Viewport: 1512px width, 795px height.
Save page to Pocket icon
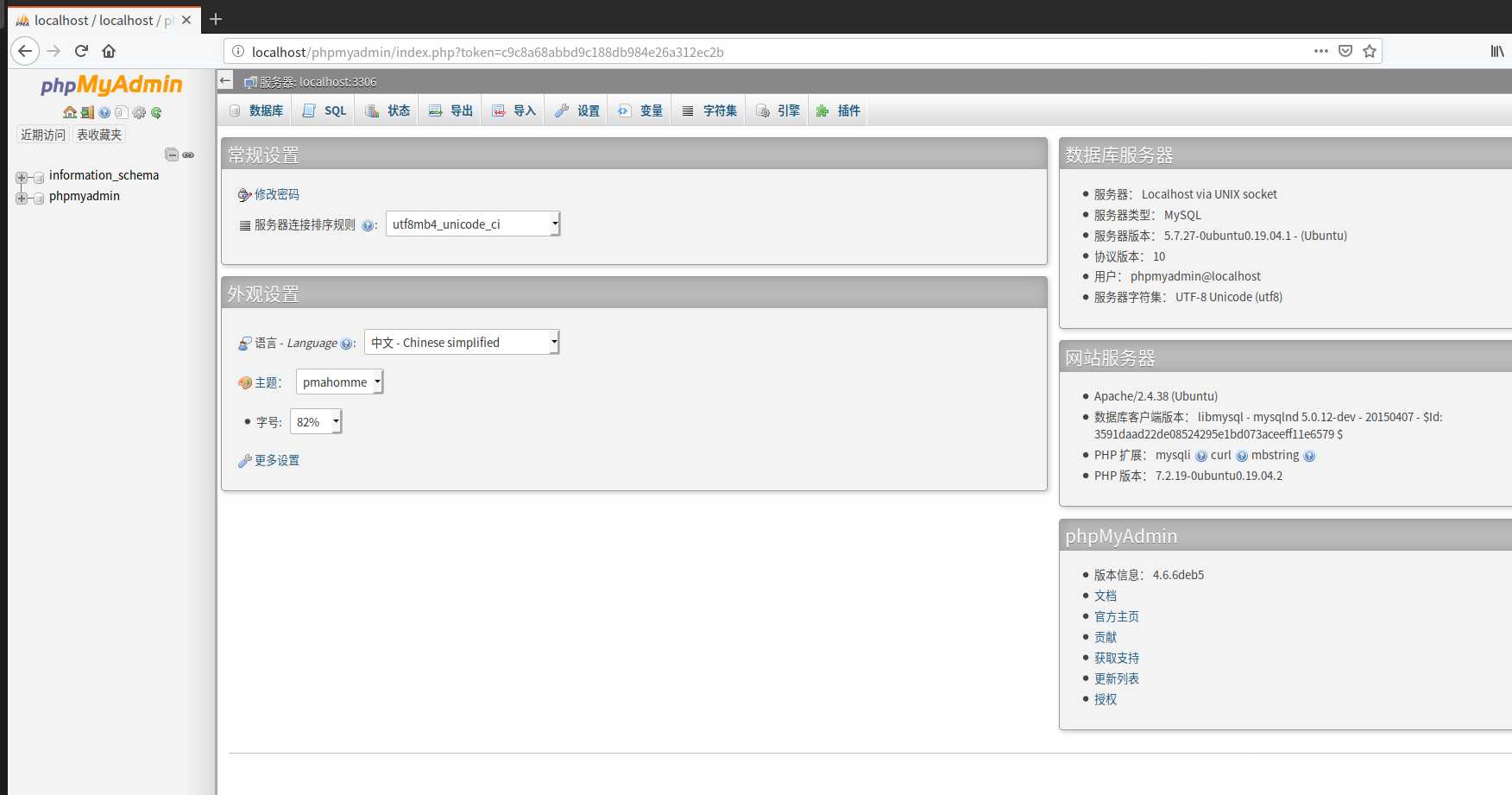click(1345, 51)
